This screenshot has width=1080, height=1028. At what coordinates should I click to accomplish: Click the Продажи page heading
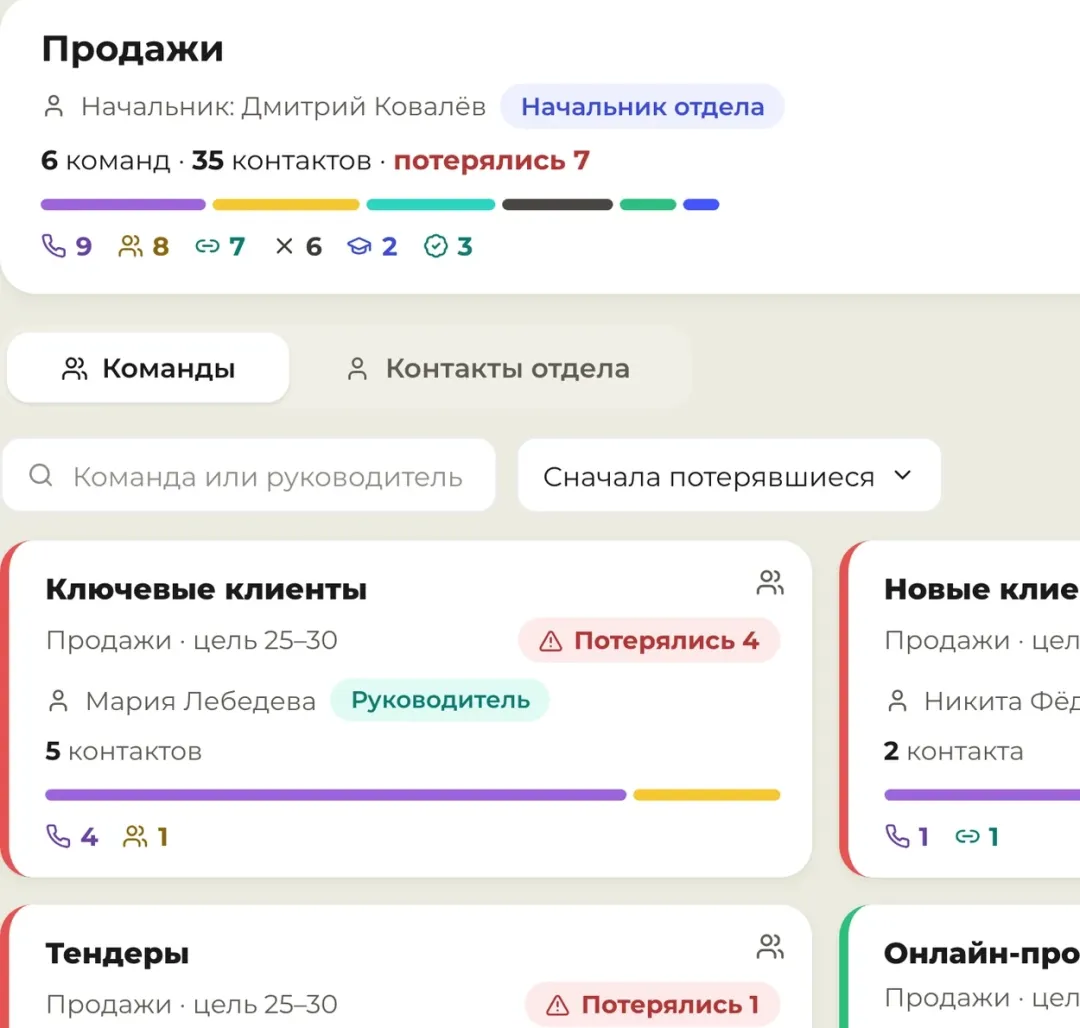click(x=132, y=49)
